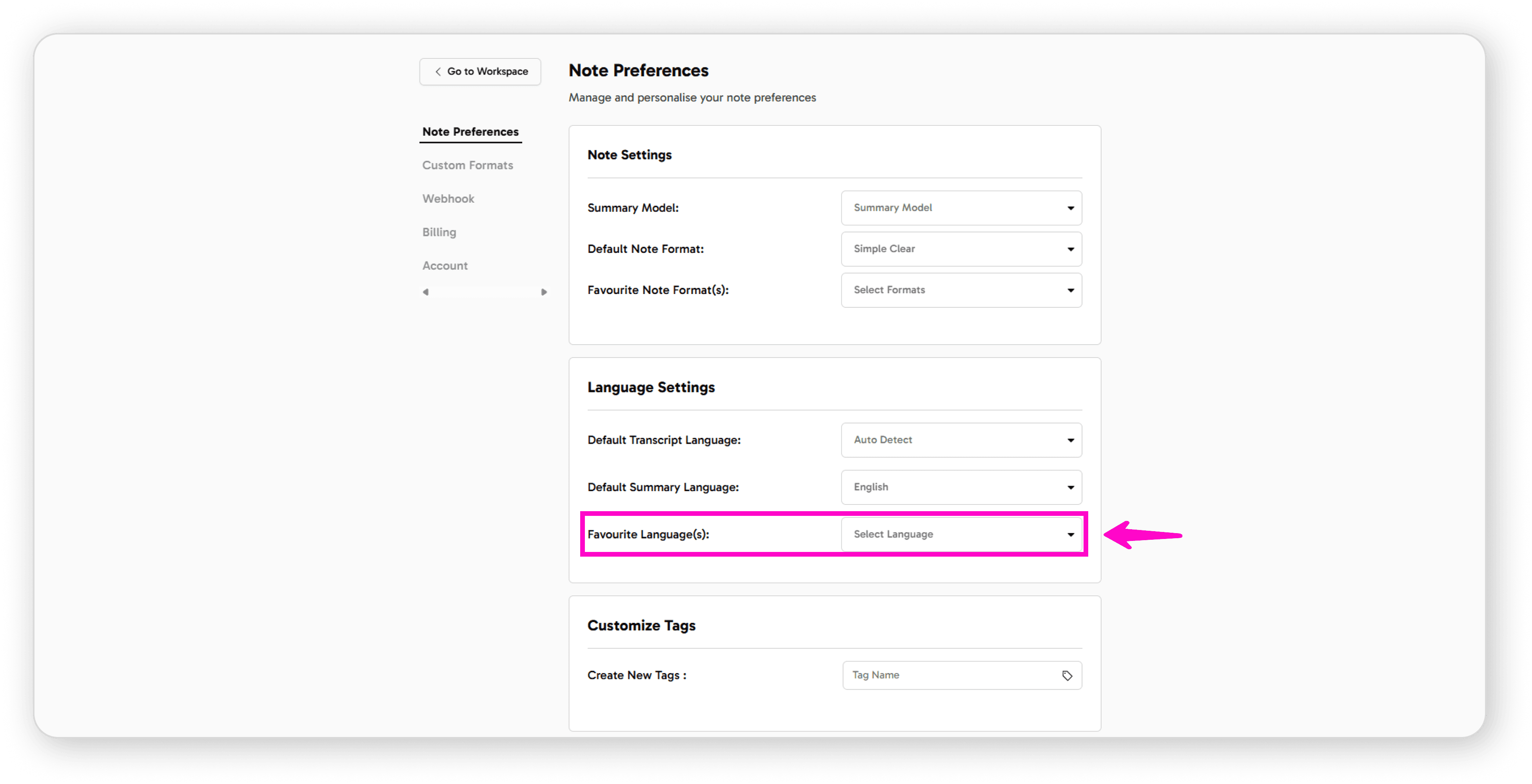Open the Summary Model dropdown

coord(961,208)
